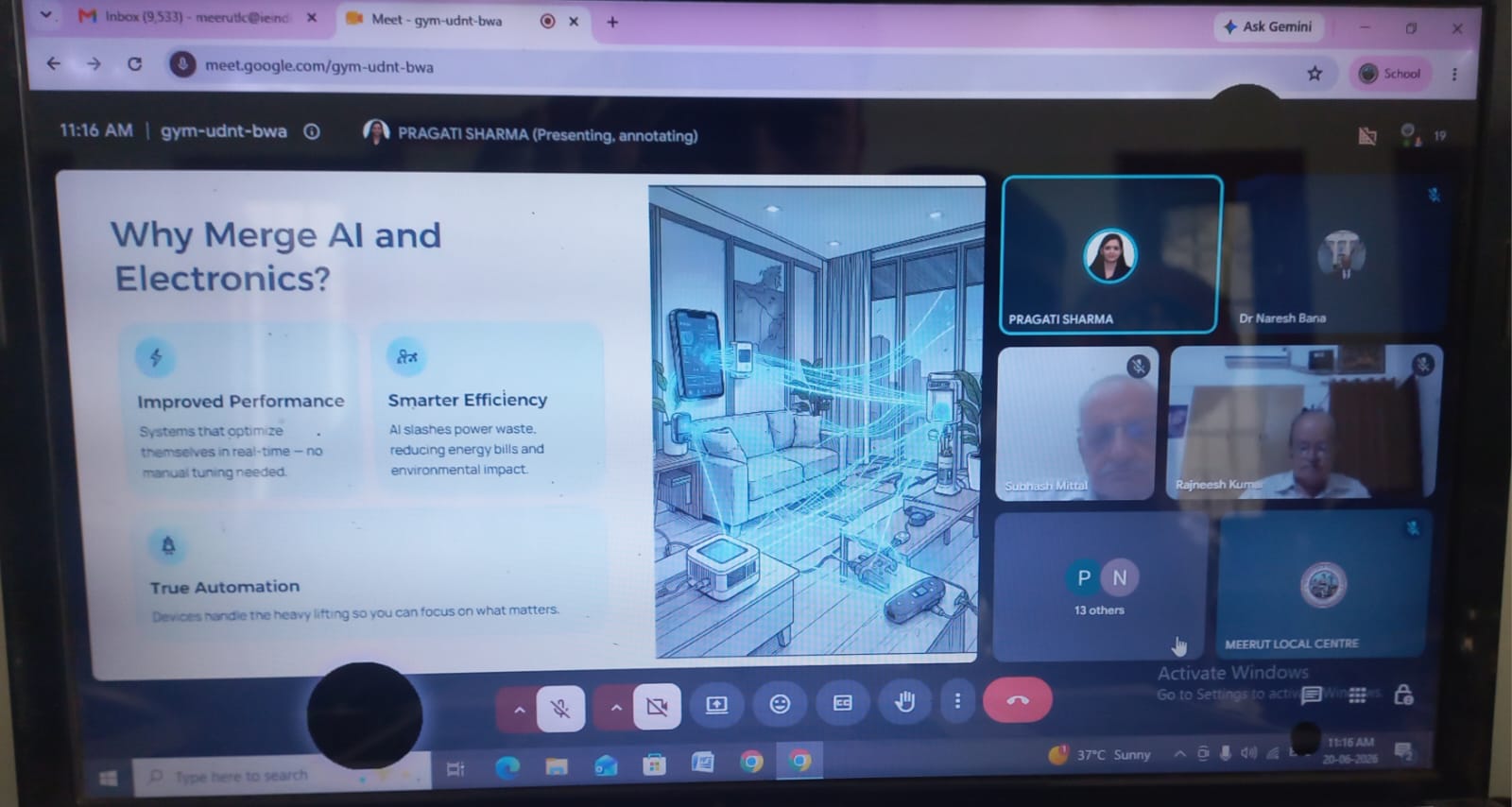
Task: Click the volume speaker icon in system tray
Action: pyautogui.click(x=1248, y=752)
